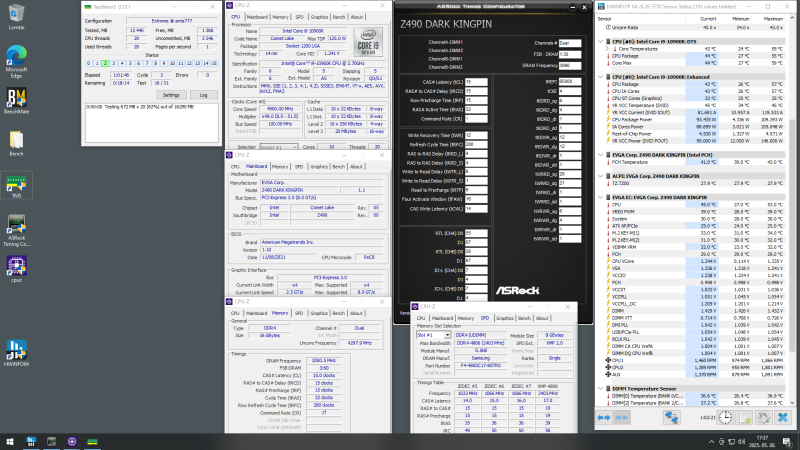Expand the Core Temperatures row in HWiNFO
The height and width of the screenshot is (450, 800).
coord(608,49)
